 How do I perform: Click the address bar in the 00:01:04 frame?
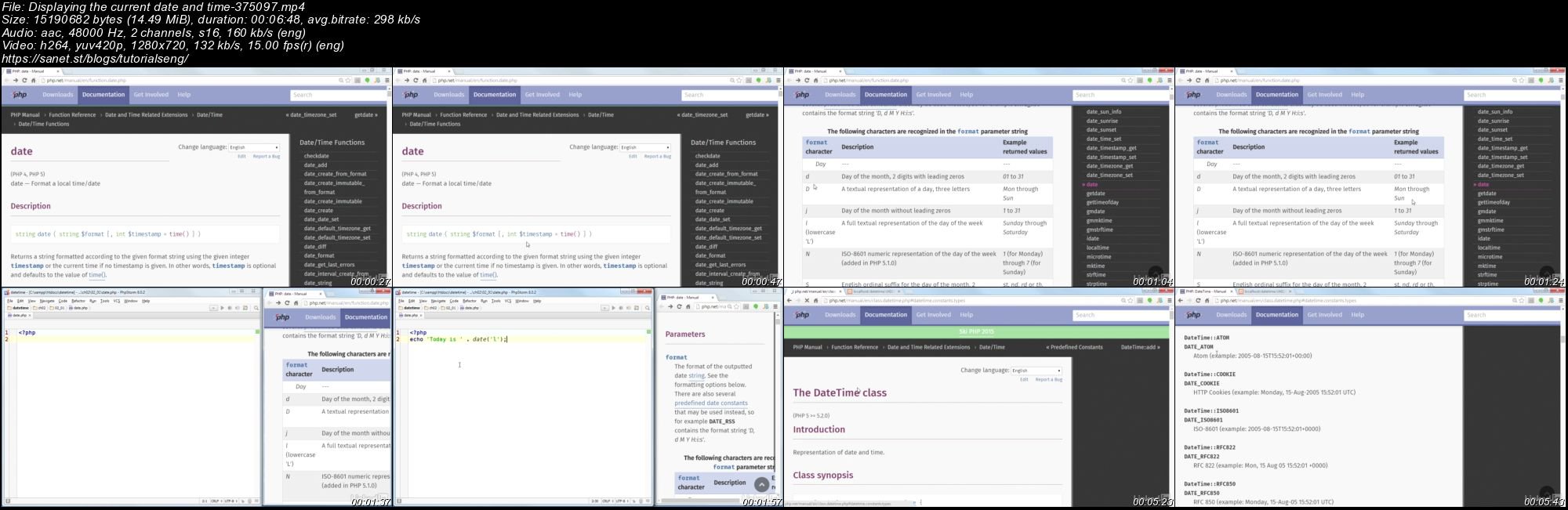pyautogui.click(x=977, y=80)
